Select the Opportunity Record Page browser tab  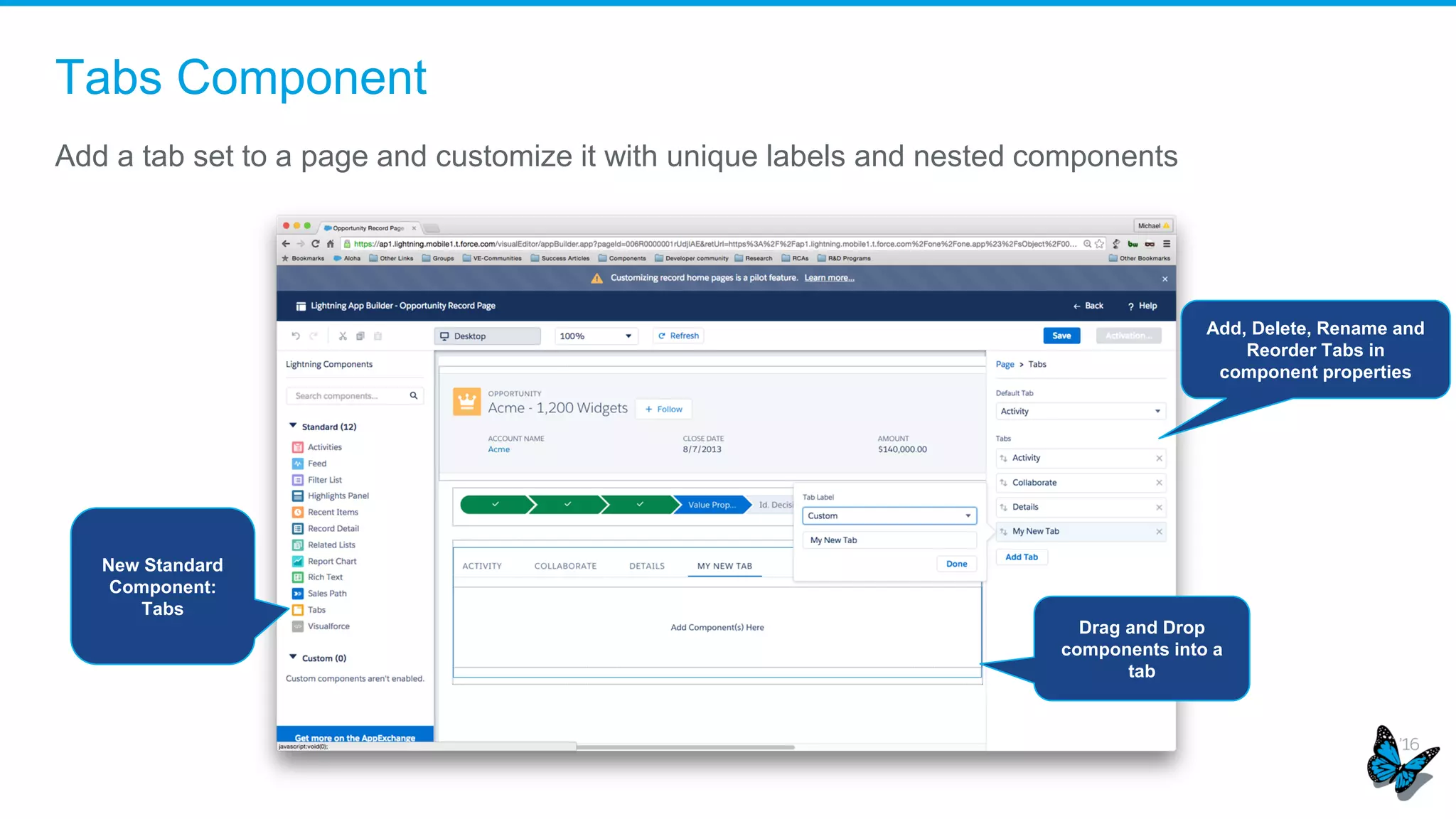tap(370, 228)
